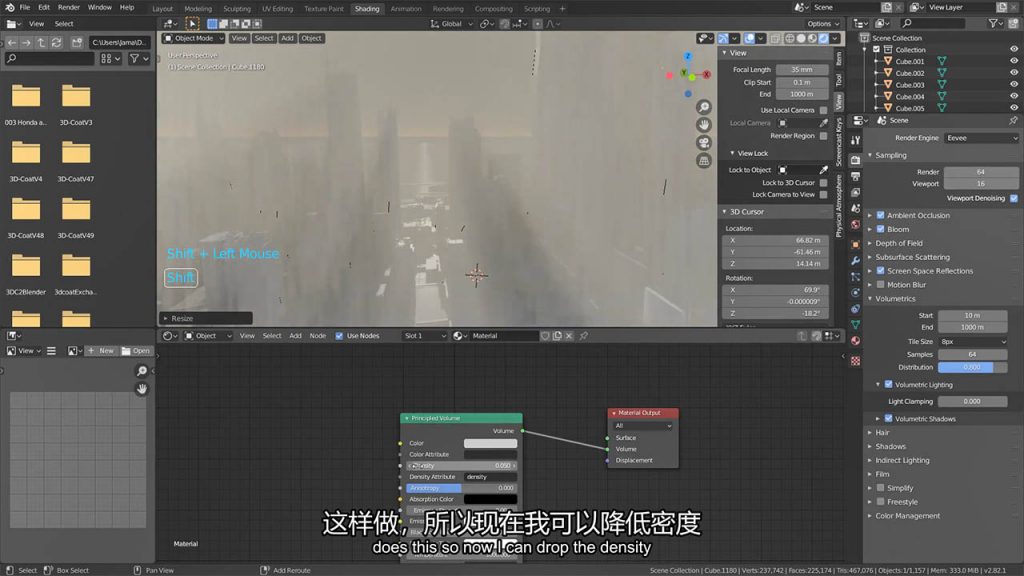1024x576 pixels.
Task: Open Texture properties checker icon
Action: [856, 360]
